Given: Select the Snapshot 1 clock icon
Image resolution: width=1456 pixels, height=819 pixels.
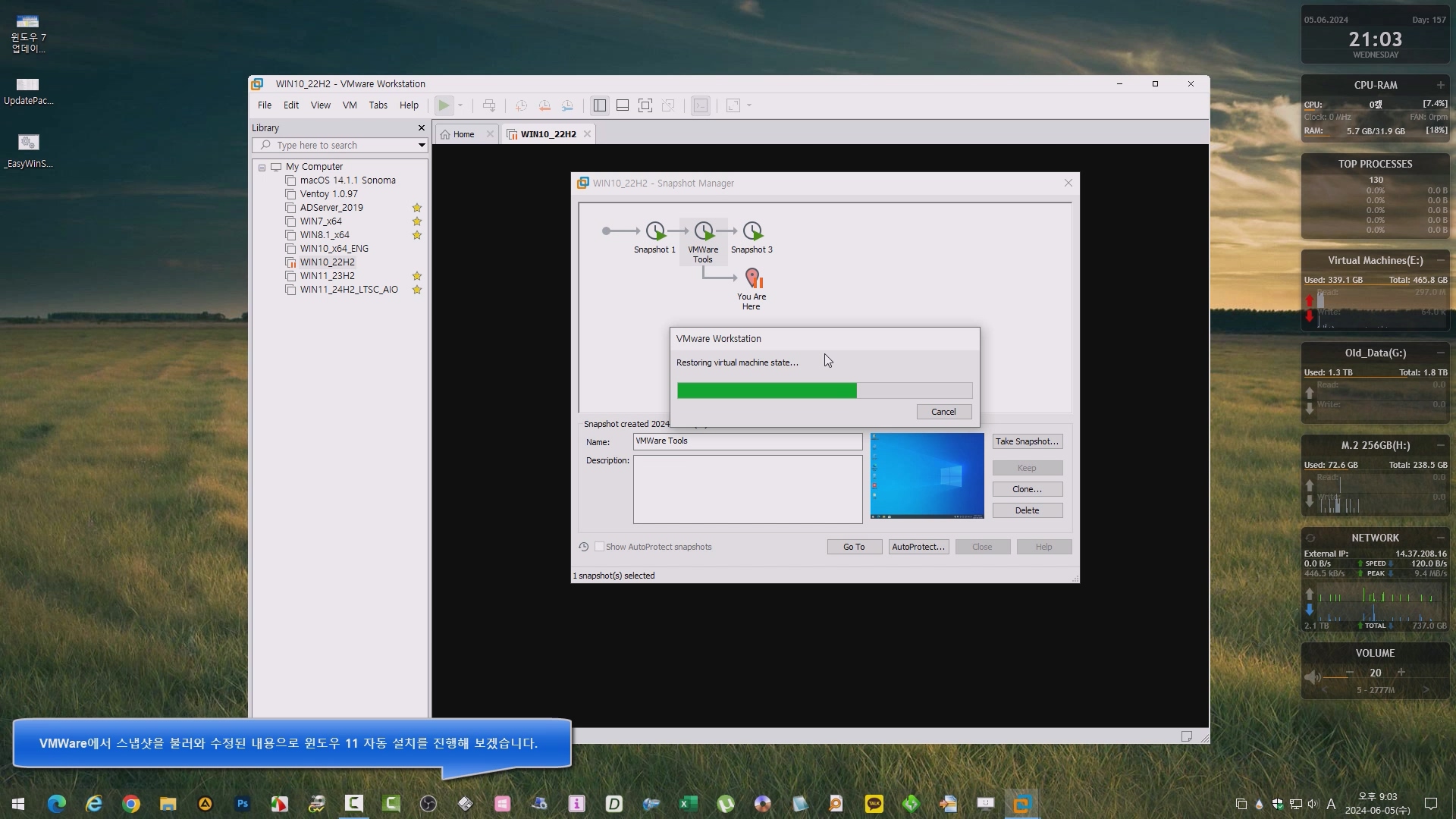Looking at the screenshot, I should pyautogui.click(x=655, y=231).
